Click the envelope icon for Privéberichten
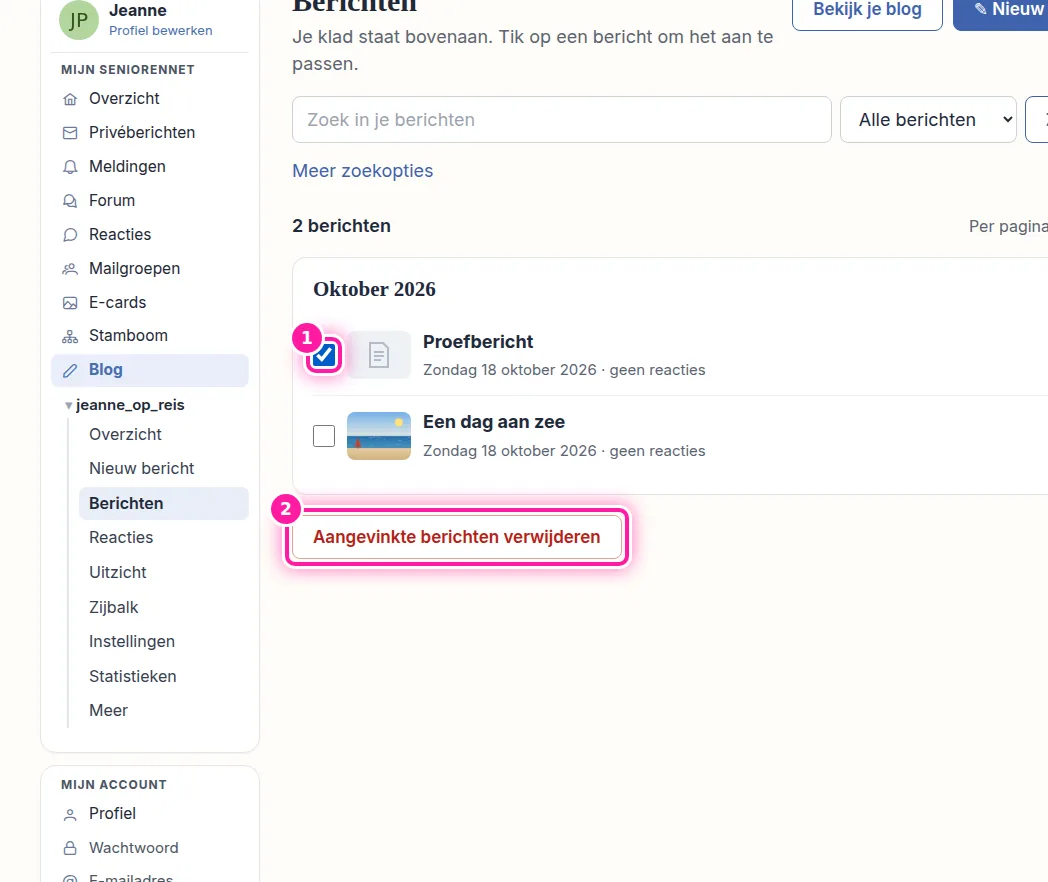This screenshot has width=1048, height=882. point(70,133)
